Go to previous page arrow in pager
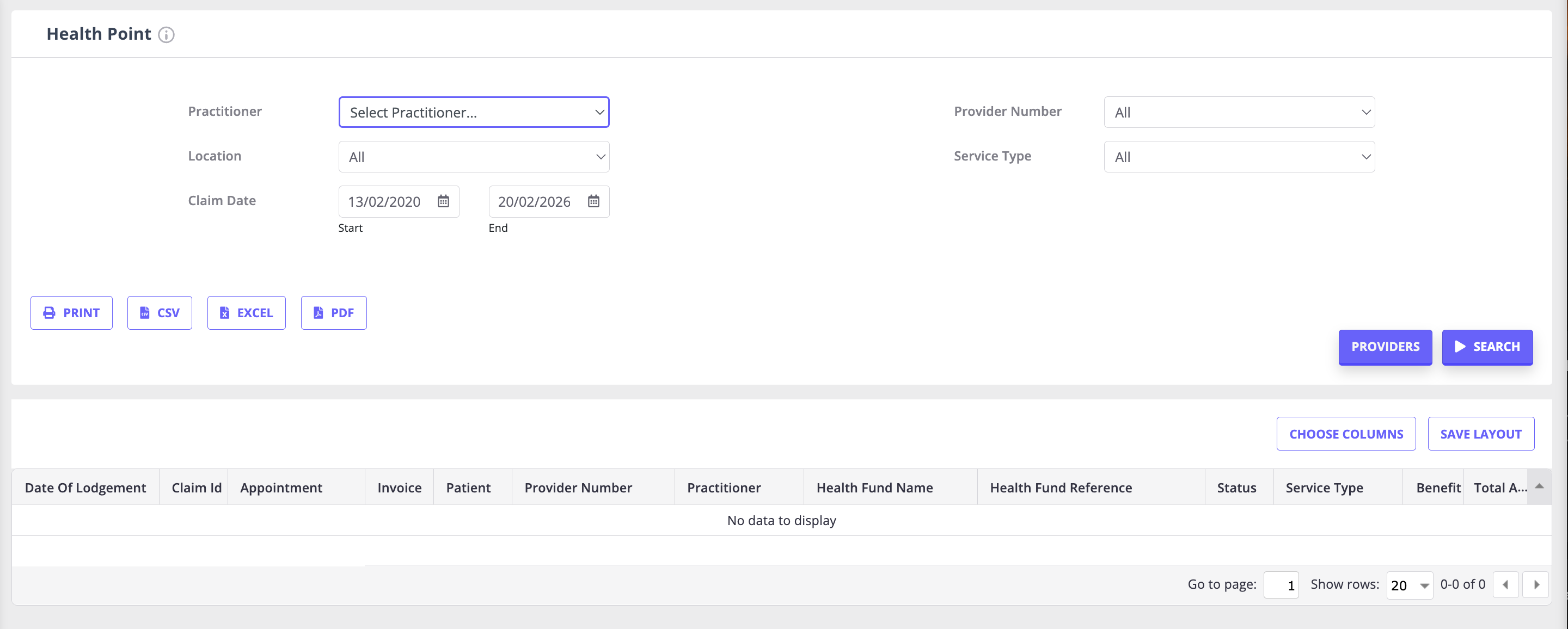The width and height of the screenshot is (1568, 629). [x=1505, y=584]
